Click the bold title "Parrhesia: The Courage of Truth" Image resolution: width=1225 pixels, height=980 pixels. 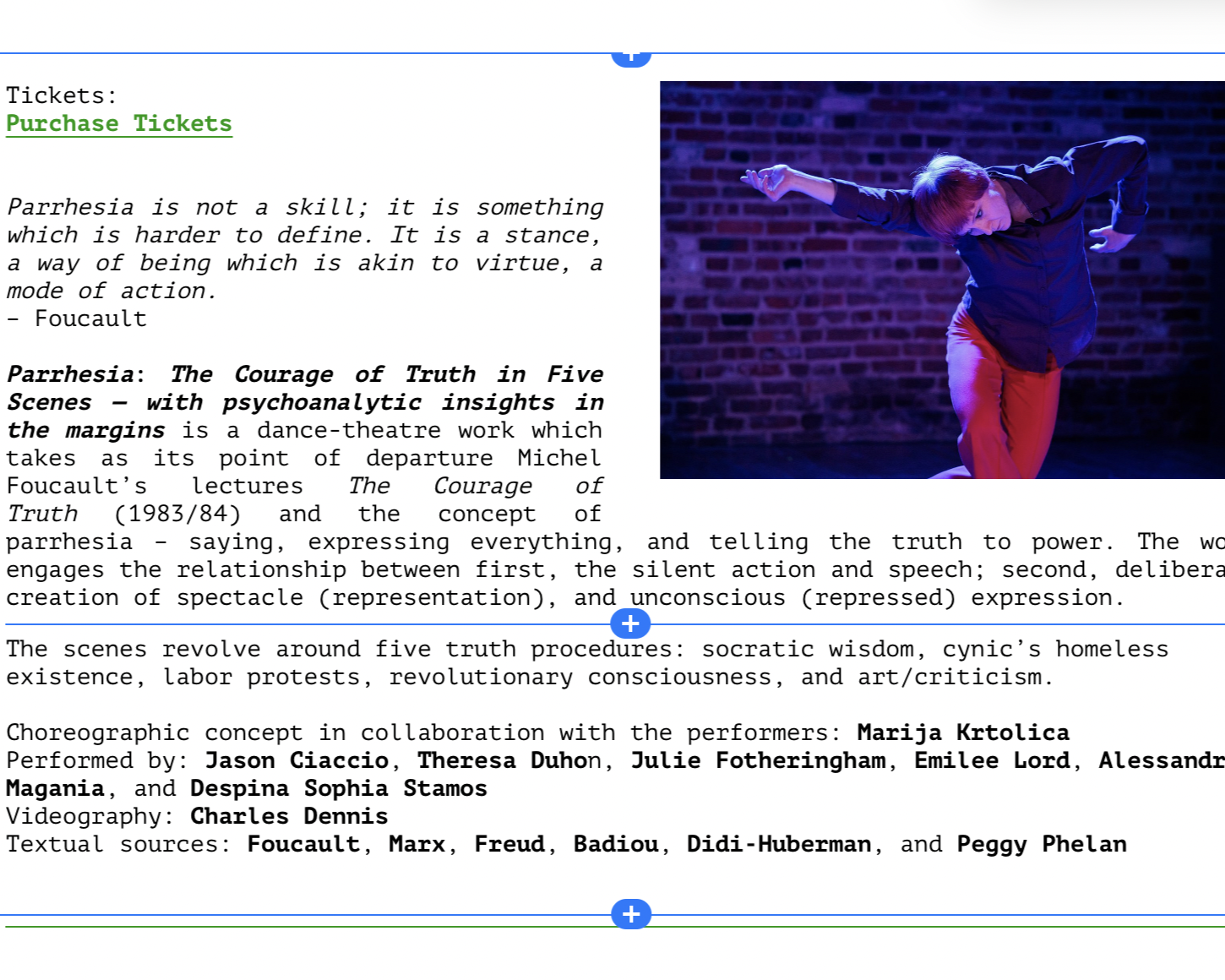(x=304, y=374)
